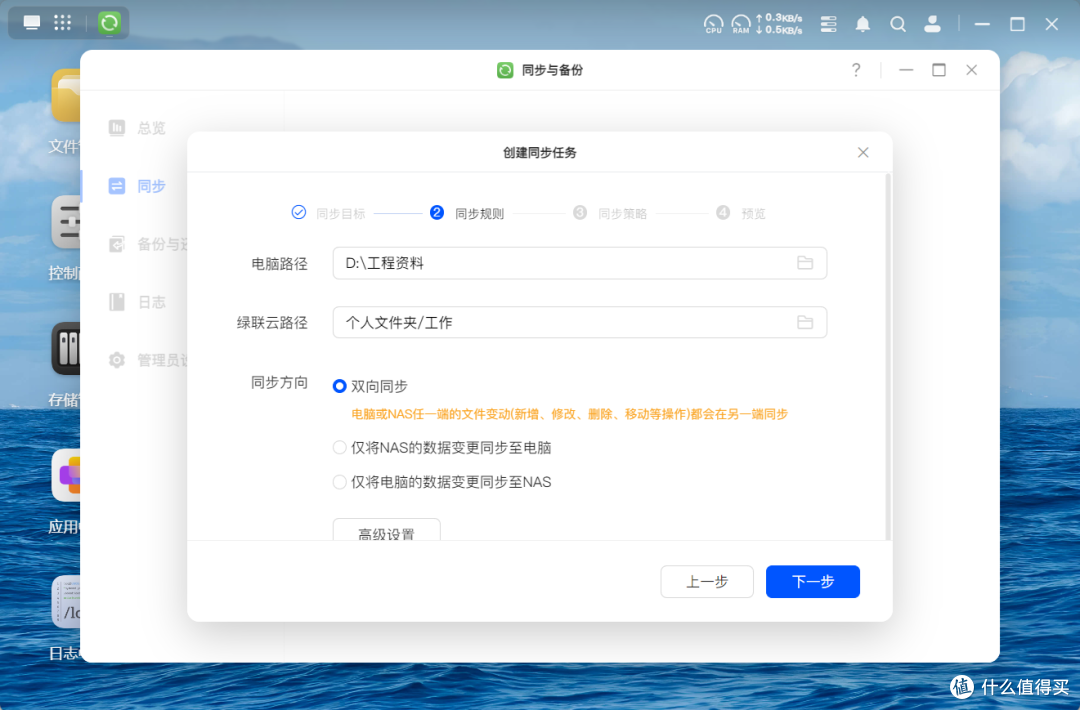
Task: Maximize the 同步与备份 window
Action: coord(938,70)
